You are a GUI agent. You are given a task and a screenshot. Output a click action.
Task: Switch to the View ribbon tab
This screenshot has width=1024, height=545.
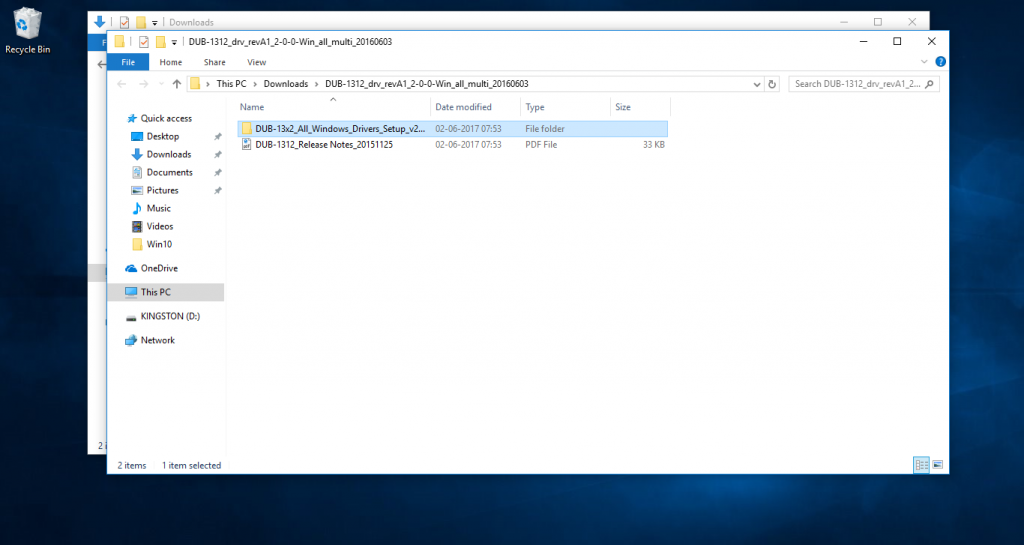pyautogui.click(x=257, y=62)
